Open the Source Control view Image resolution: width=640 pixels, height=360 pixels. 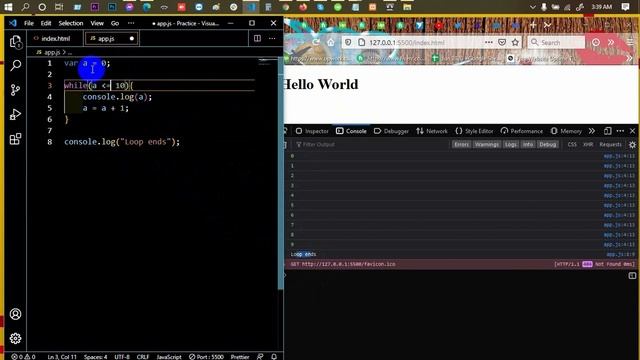pyautogui.click(x=16, y=90)
